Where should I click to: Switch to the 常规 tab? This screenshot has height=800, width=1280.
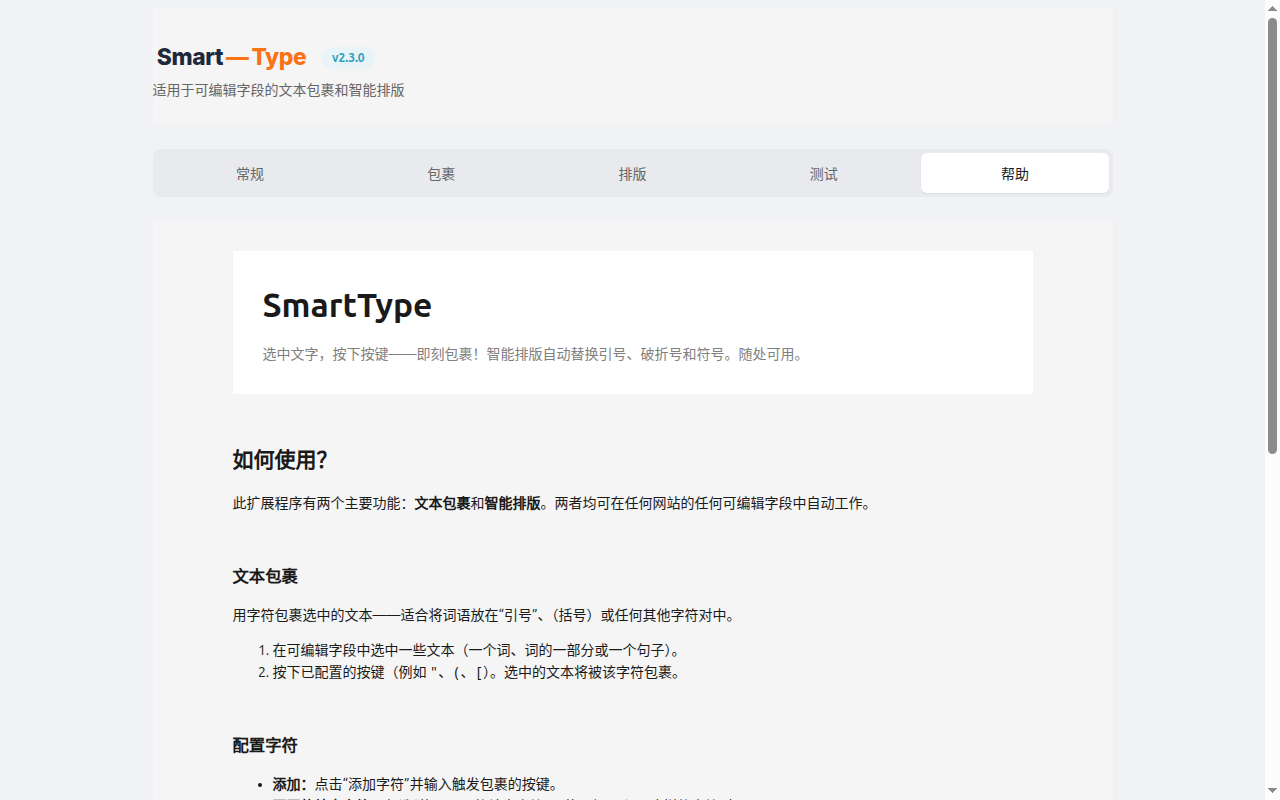click(x=250, y=174)
